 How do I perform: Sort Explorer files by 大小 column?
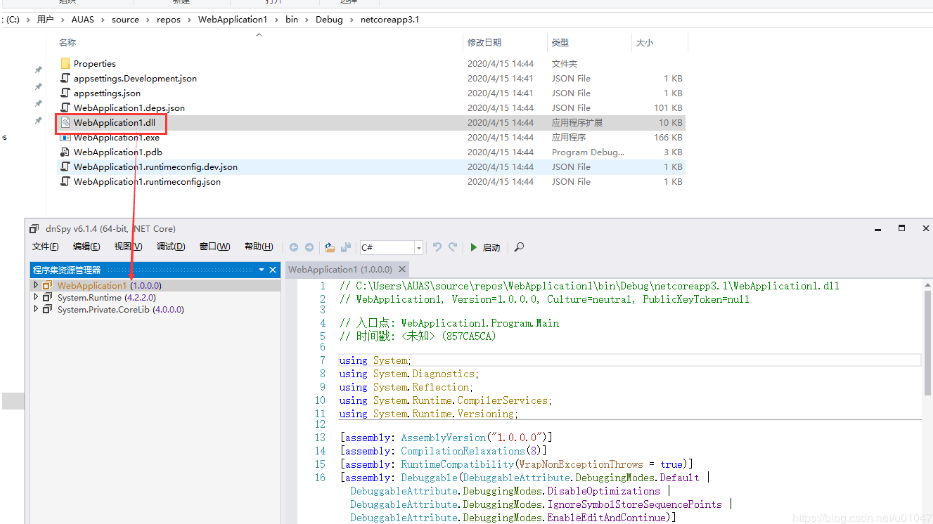click(644, 43)
